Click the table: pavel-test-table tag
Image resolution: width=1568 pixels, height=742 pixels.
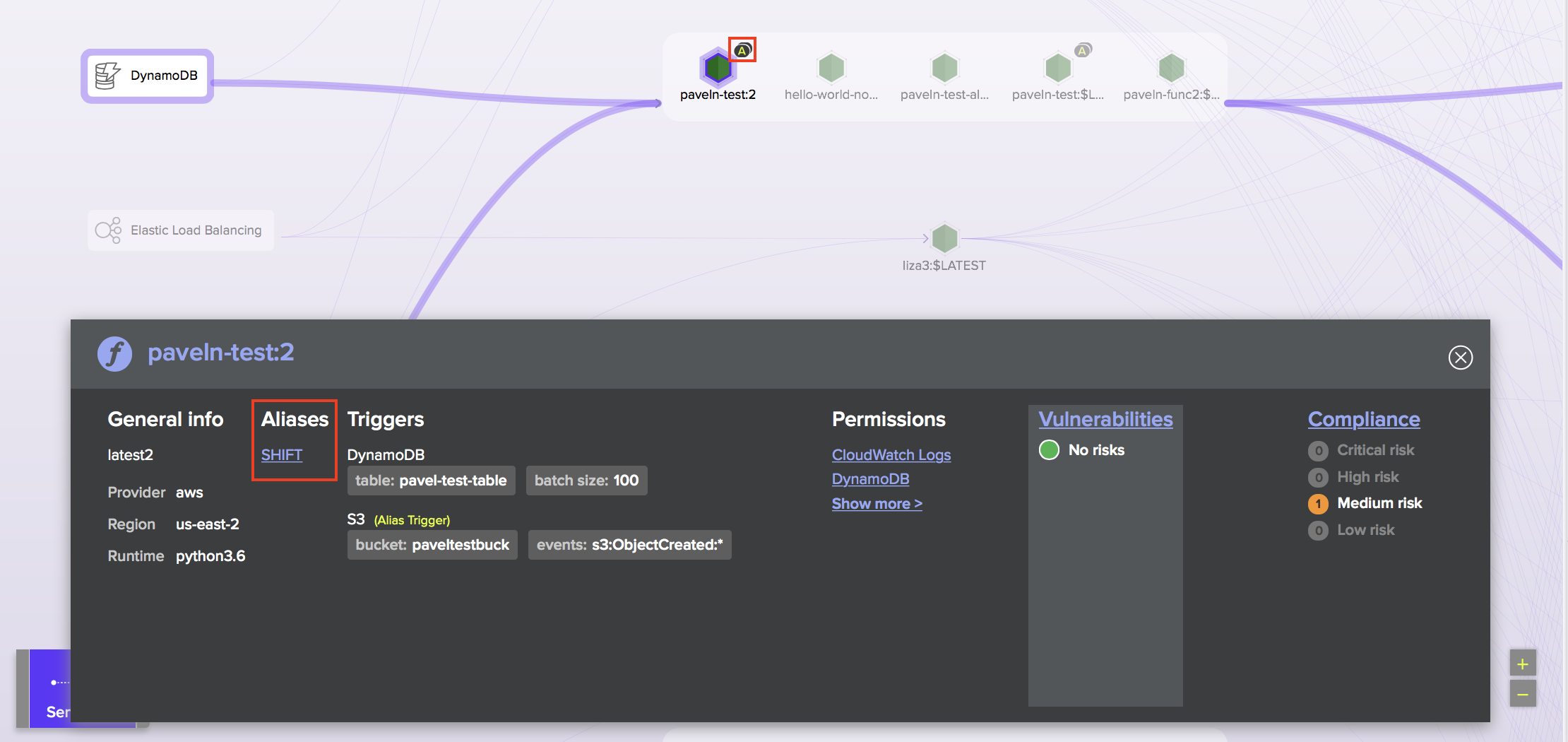(x=431, y=481)
